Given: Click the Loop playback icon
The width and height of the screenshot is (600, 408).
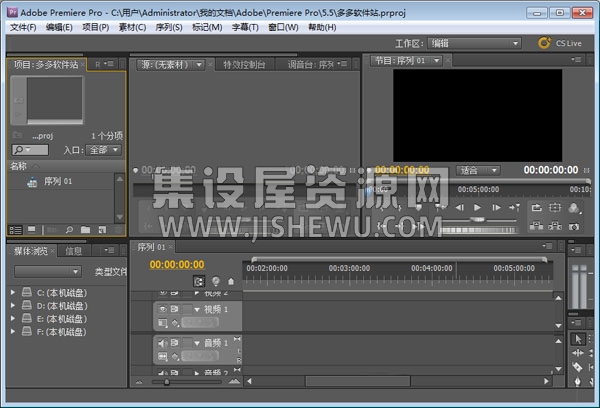Looking at the screenshot, I should pos(536,208).
